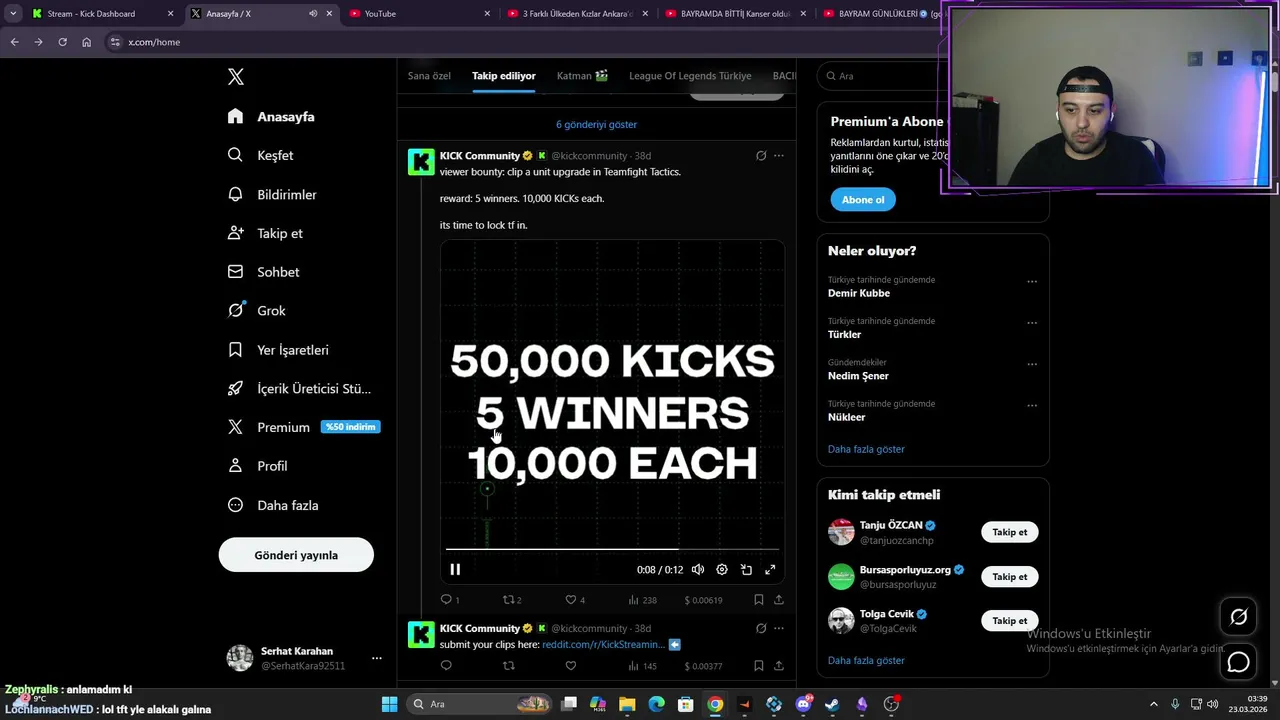Screen dimensions: 1280x720
Task: Switch to Stream - Kick Dashboard tab
Action: tap(103, 14)
